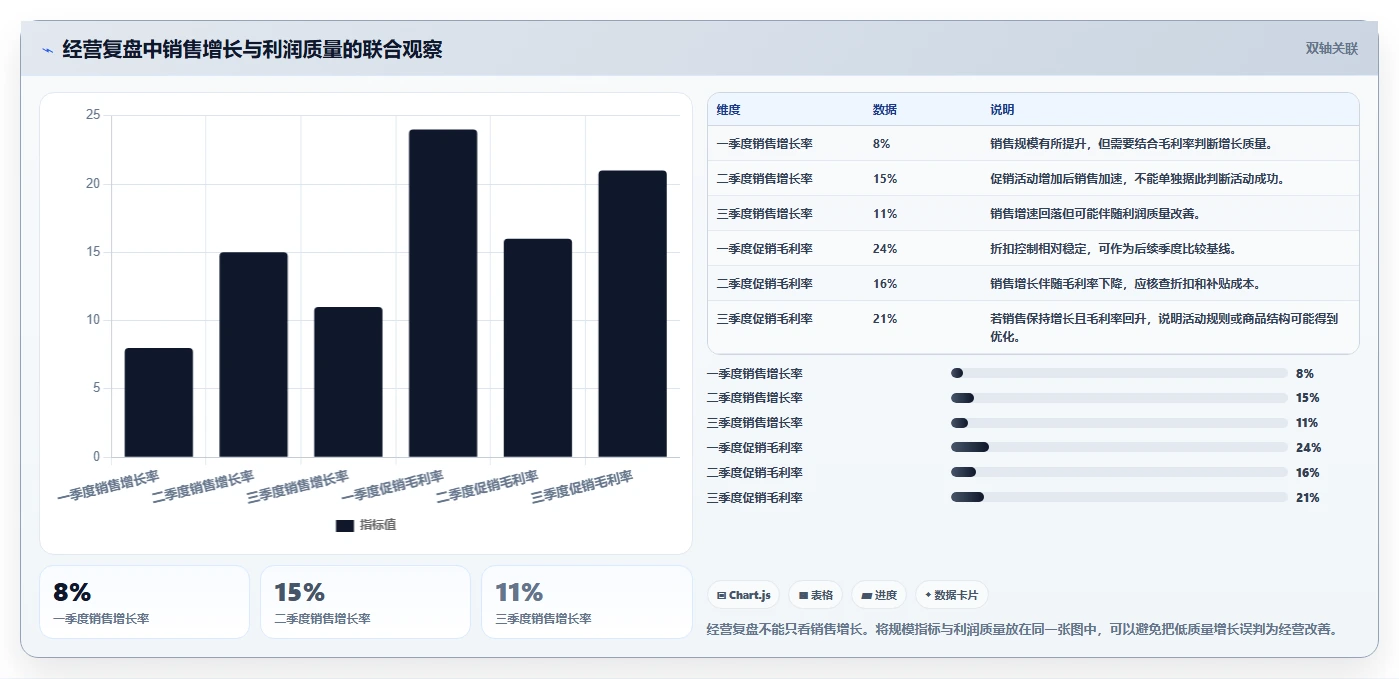Click the 一季度销售增长率 bar in the chart

click(x=158, y=403)
